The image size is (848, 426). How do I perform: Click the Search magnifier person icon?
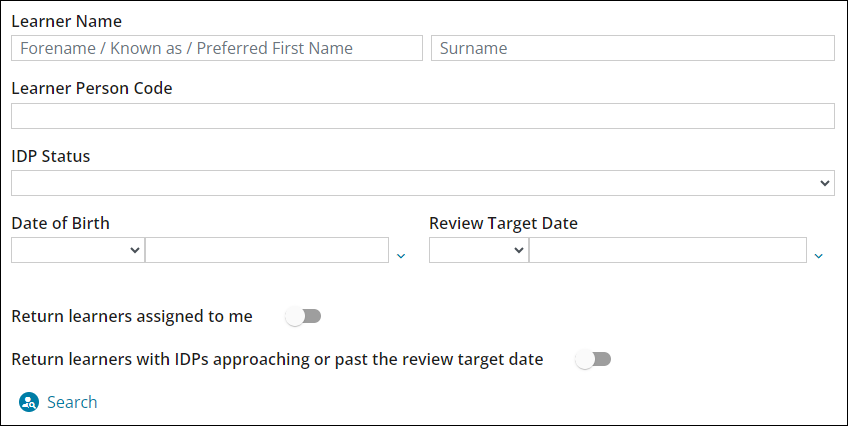click(28, 402)
